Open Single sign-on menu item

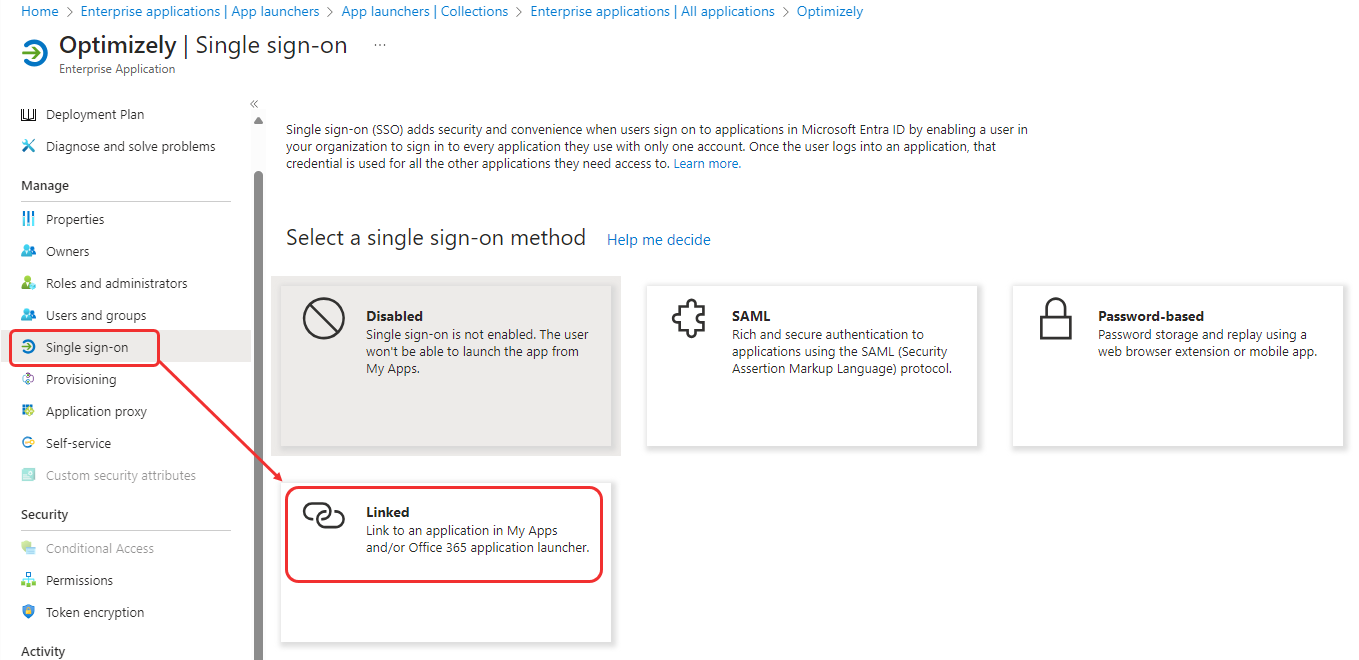tap(87, 347)
